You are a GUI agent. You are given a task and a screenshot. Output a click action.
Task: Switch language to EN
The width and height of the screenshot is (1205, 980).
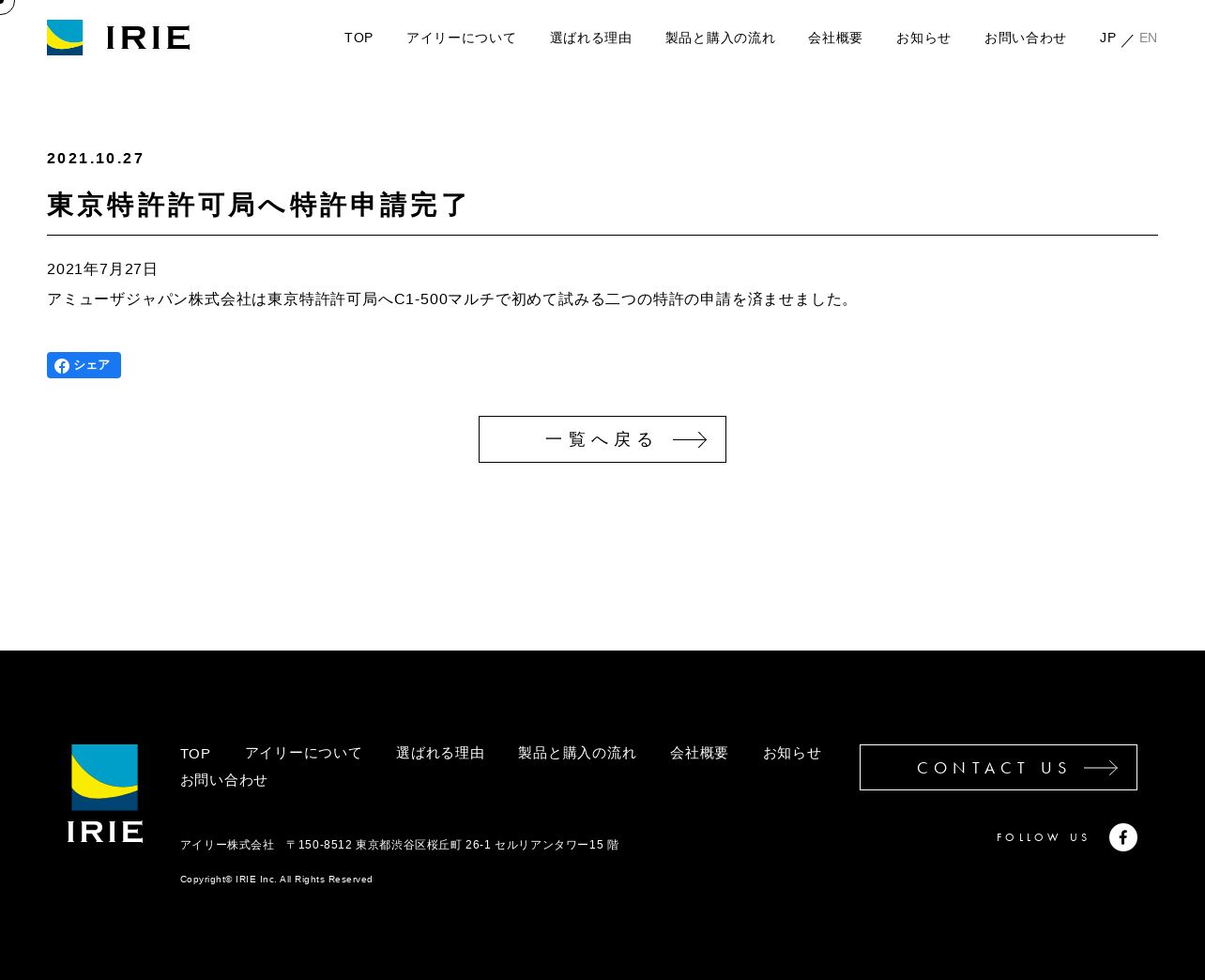[1148, 38]
